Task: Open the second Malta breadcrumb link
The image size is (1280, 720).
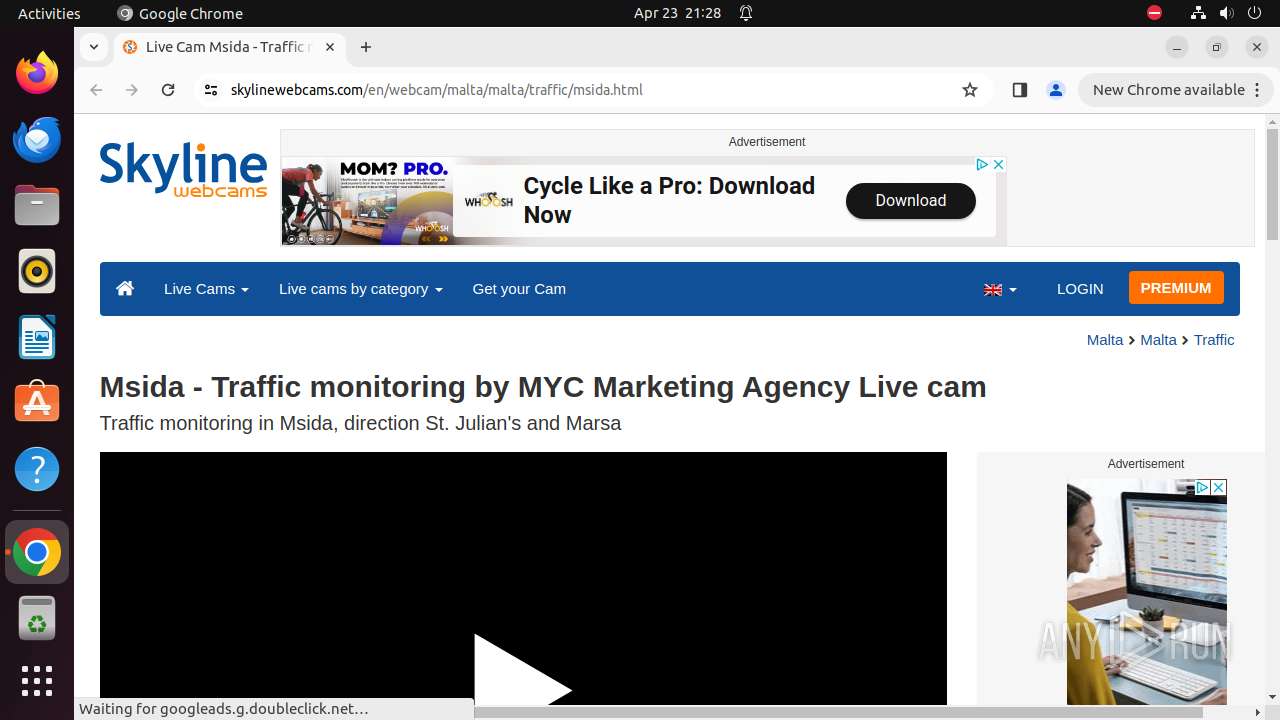Action: (1158, 340)
